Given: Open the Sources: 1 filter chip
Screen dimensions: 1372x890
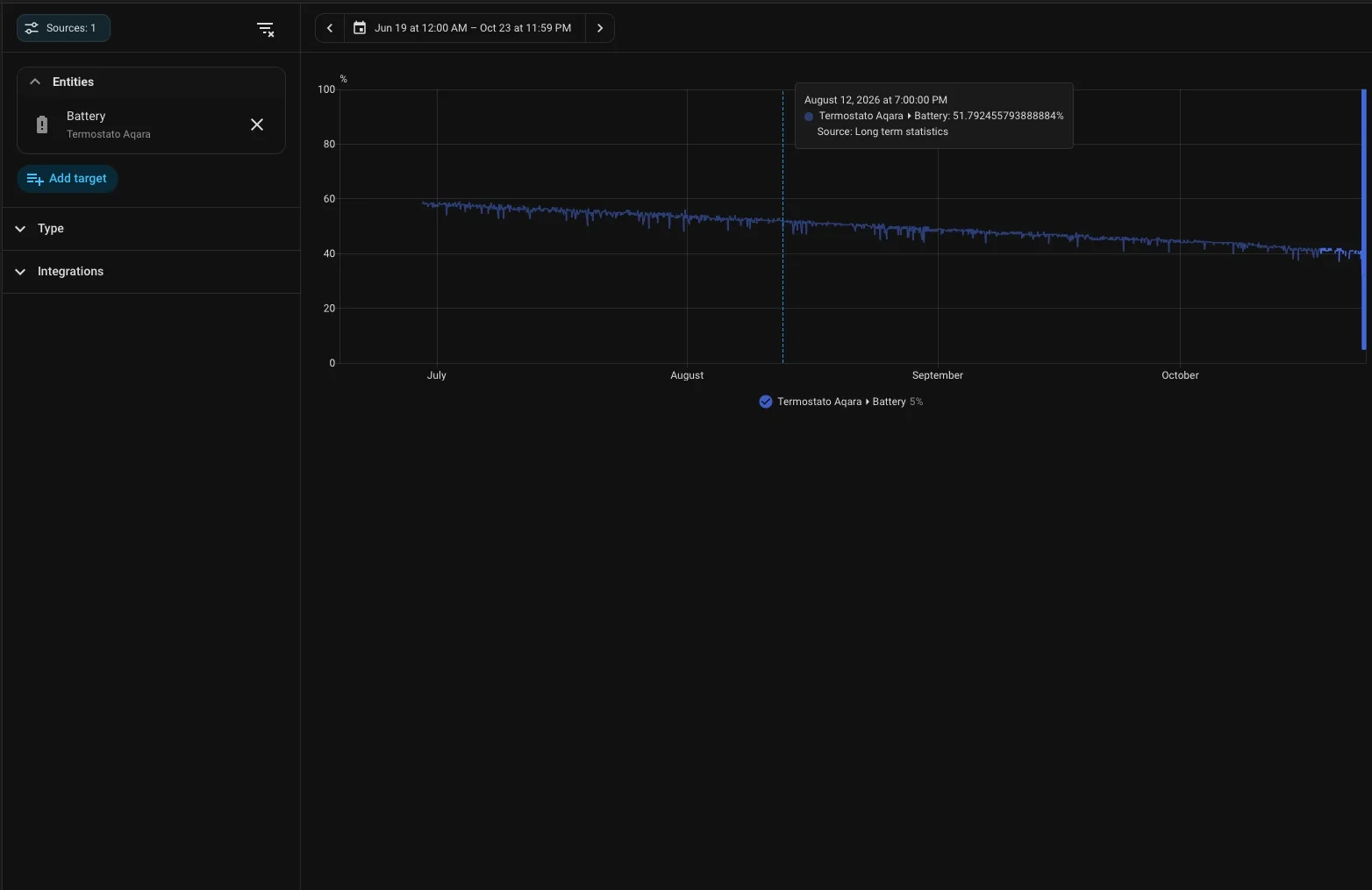Looking at the screenshot, I should [x=63, y=28].
